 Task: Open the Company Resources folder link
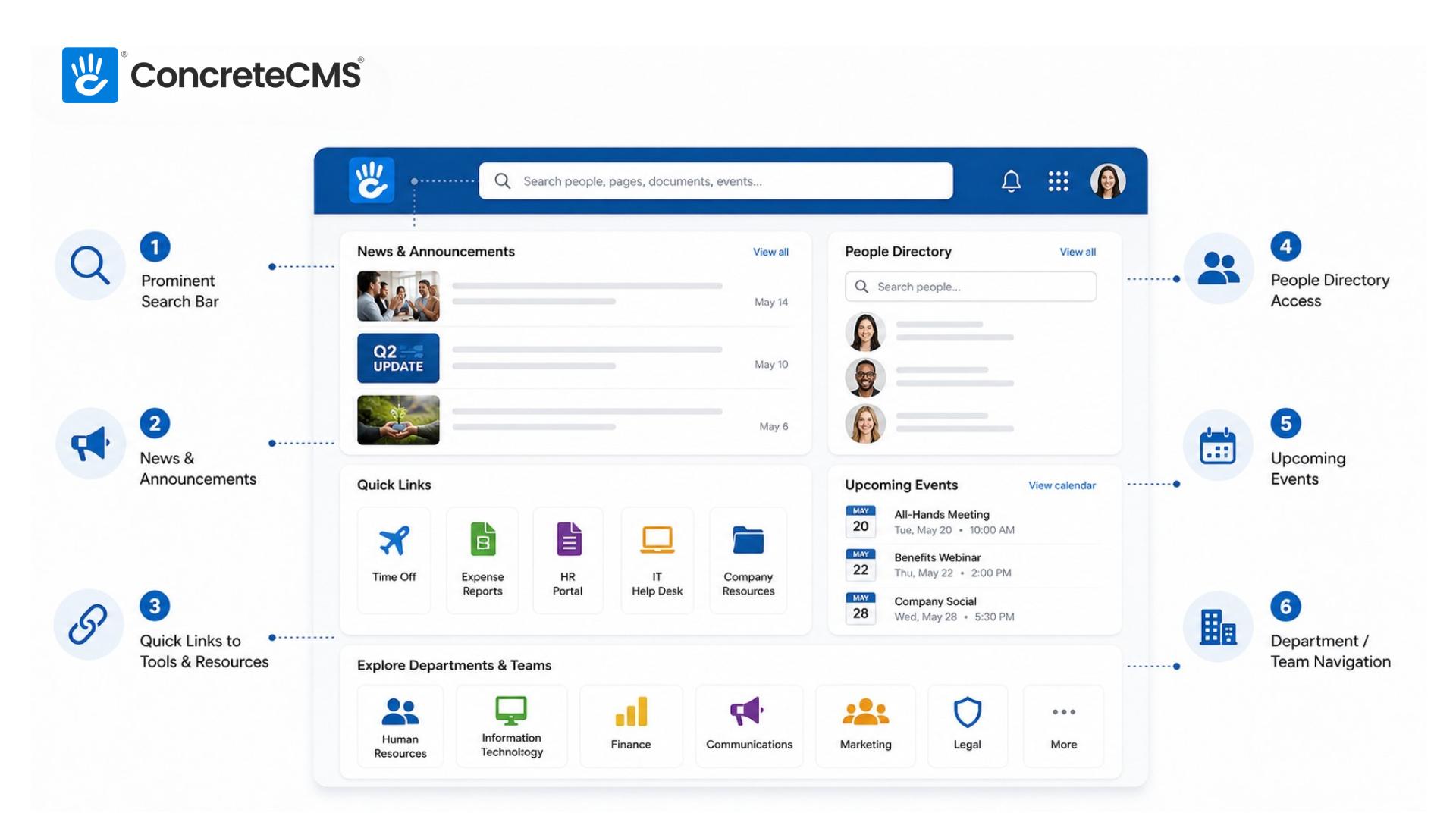(x=748, y=560)
